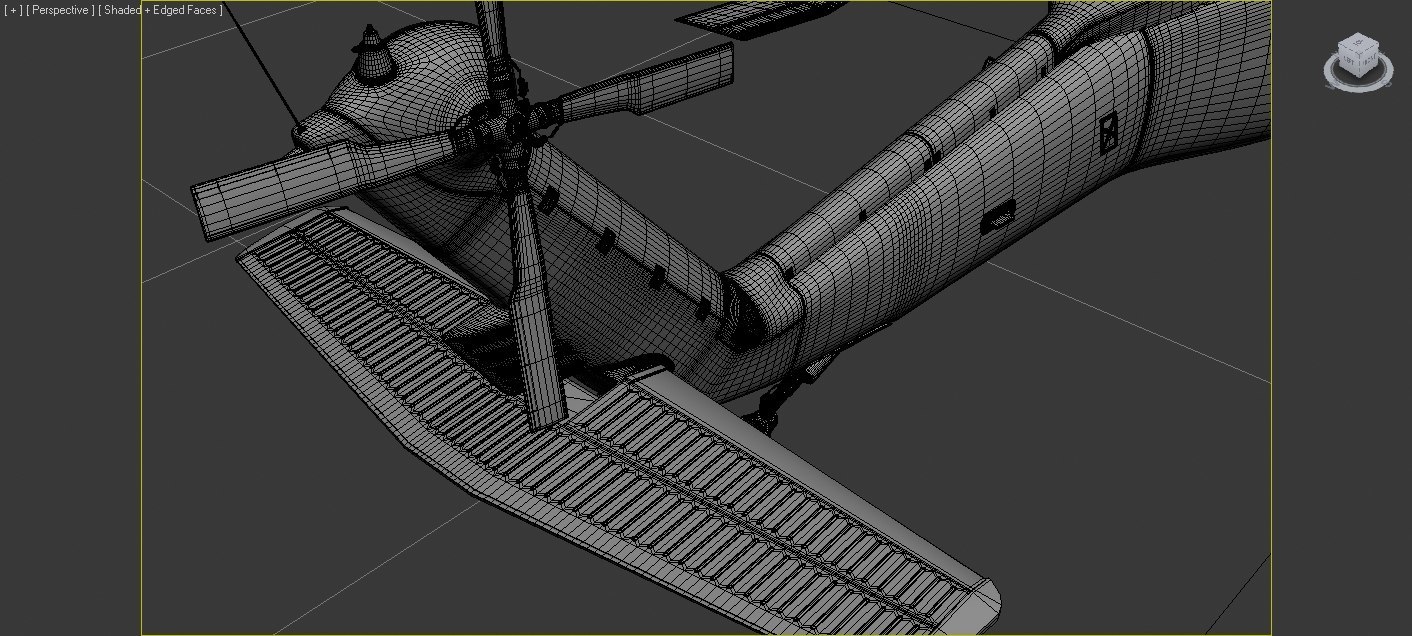Viewport: 1412px width, 636px height.
Task: Open the Shaded + Edged Faces shading menu
Action: click(160, 10)
